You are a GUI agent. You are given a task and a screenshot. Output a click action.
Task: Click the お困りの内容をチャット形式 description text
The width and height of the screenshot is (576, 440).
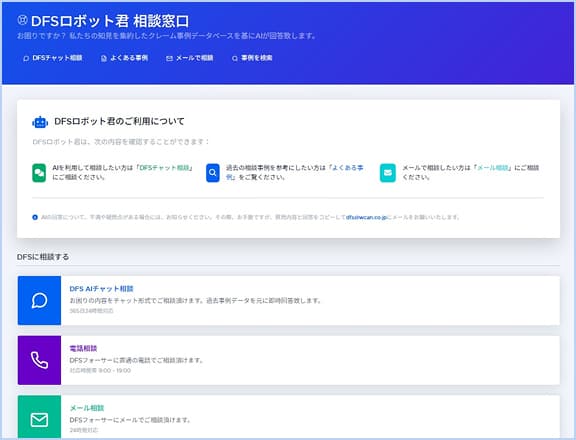coord(197,300)
